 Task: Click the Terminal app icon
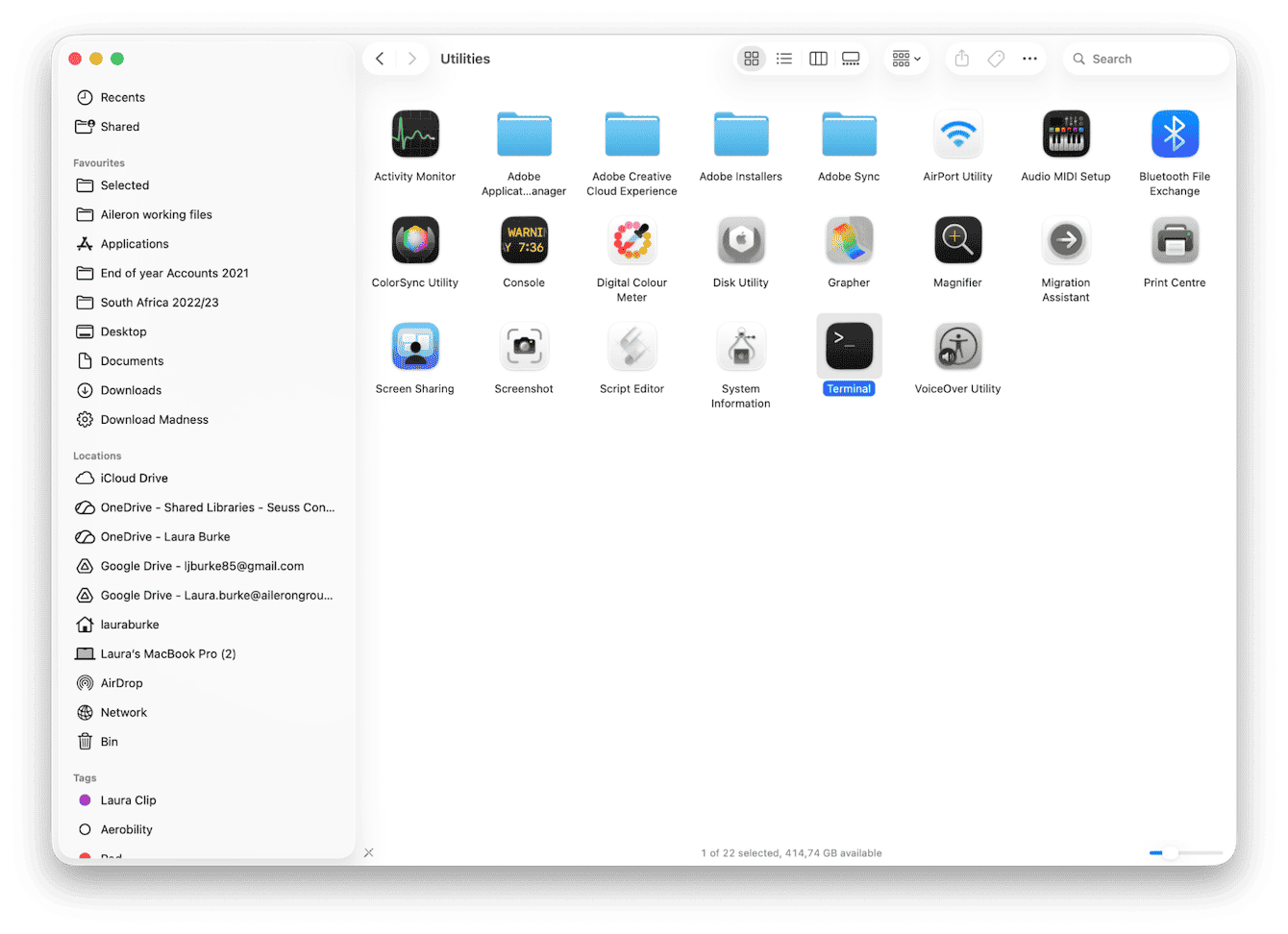[x=849, y=346]
